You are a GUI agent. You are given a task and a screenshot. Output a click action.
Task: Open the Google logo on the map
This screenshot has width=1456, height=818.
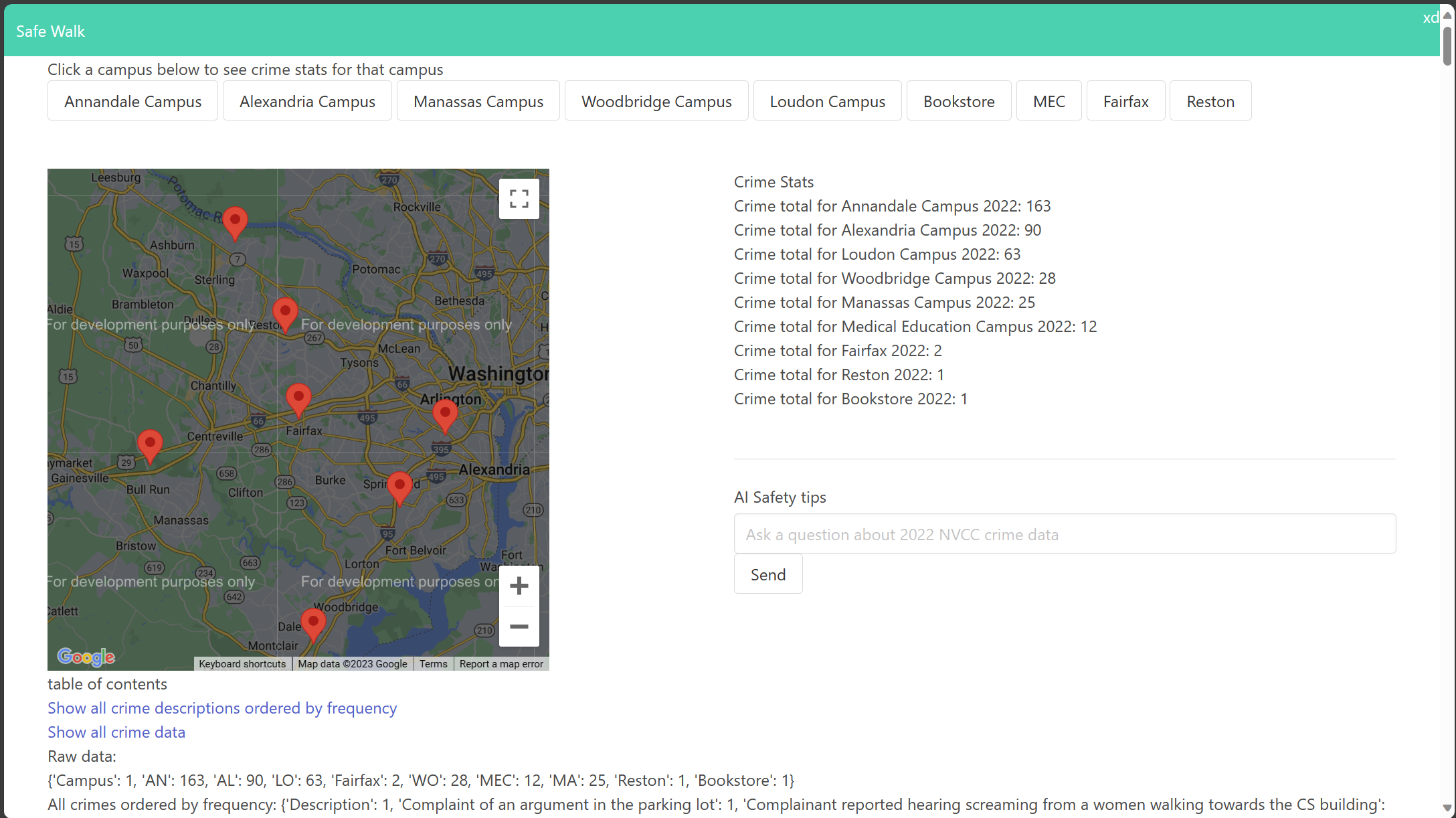[x=86, y=657]
